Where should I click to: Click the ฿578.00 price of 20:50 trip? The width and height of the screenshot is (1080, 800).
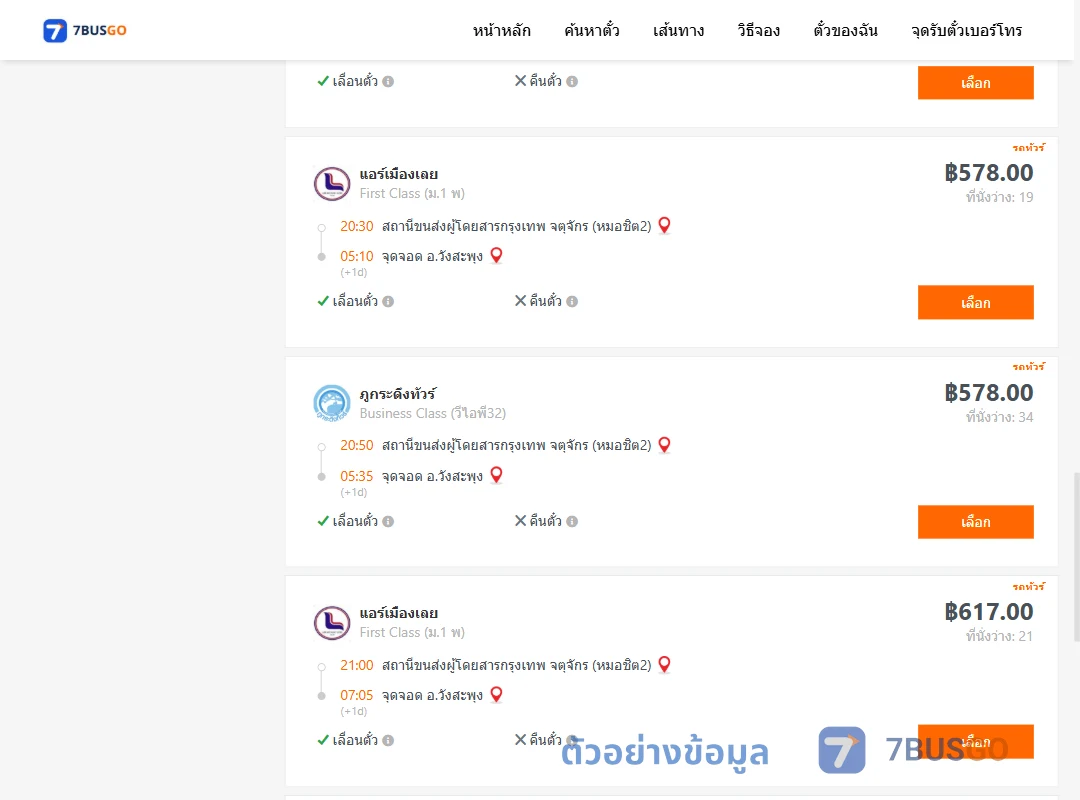tap(988, 392)
